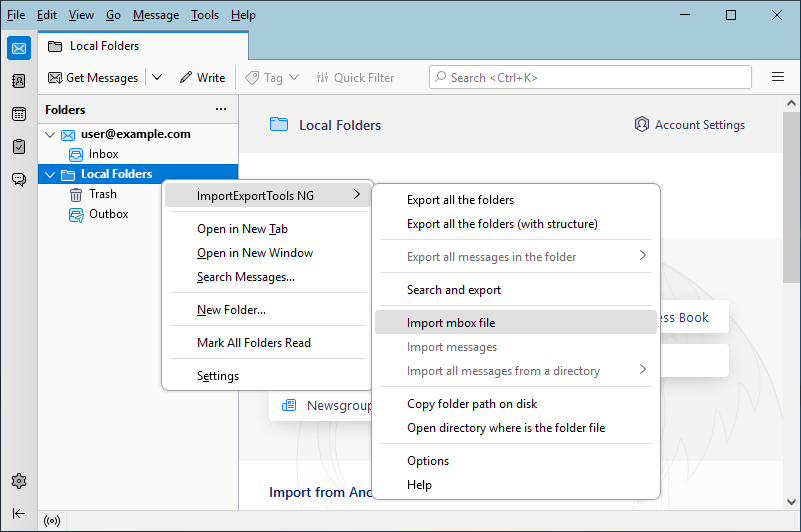Select the Local Folders tab
This screenshot has width=801, height=532.
pos(144,47)
